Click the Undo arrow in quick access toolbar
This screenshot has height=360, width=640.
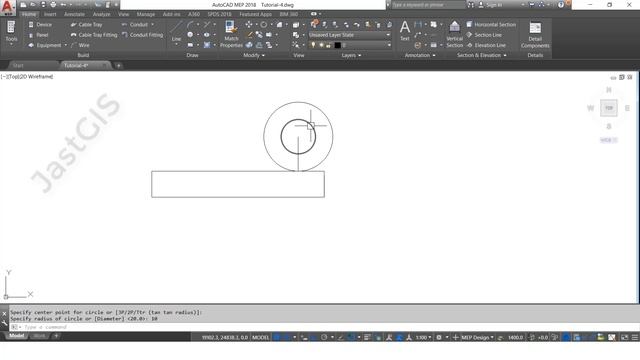63,5
